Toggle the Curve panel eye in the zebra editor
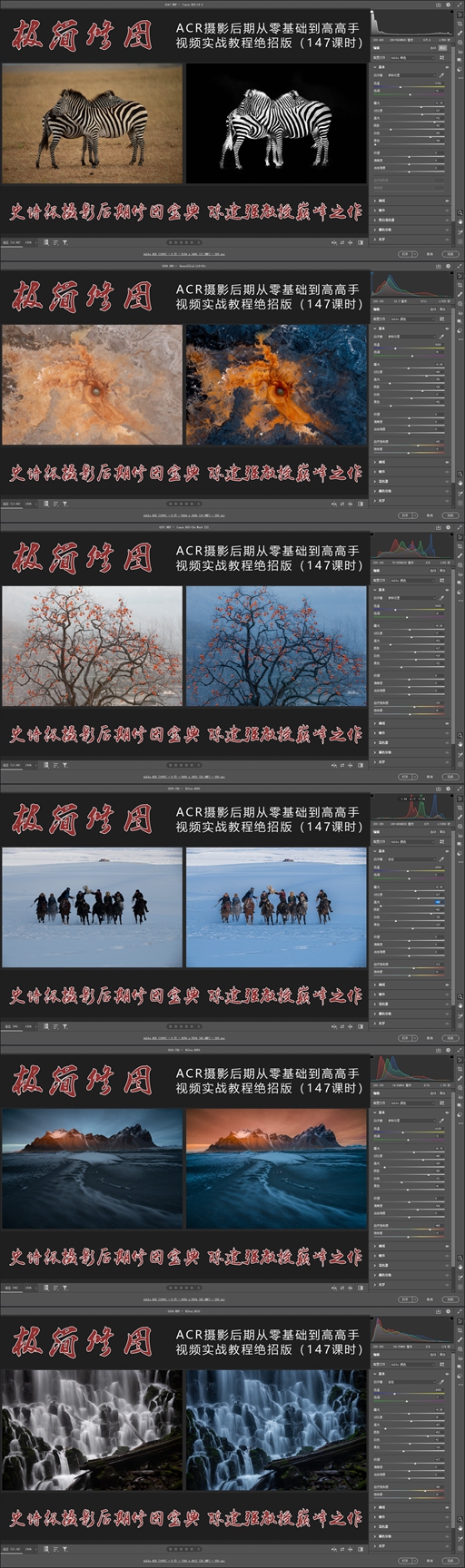 pyautogui.click(x=447, y=201)
